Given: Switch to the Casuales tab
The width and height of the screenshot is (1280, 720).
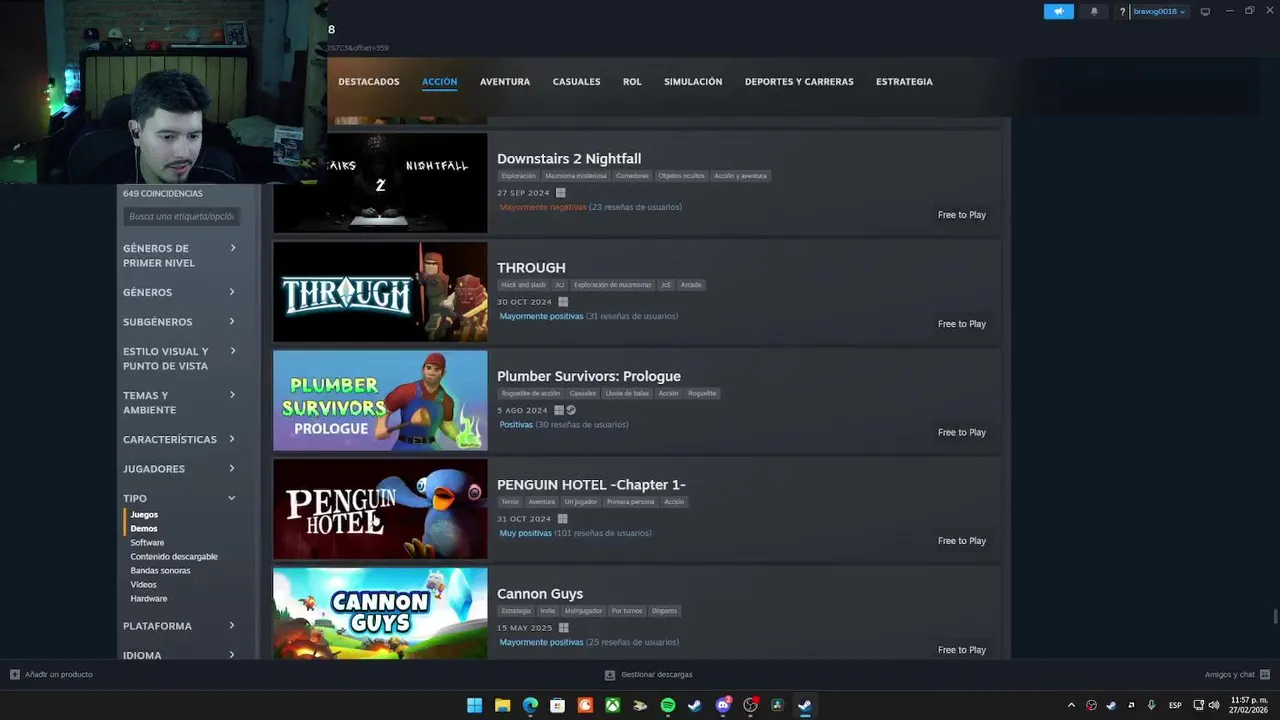Looking at the screenshot, I should (577, 82).
